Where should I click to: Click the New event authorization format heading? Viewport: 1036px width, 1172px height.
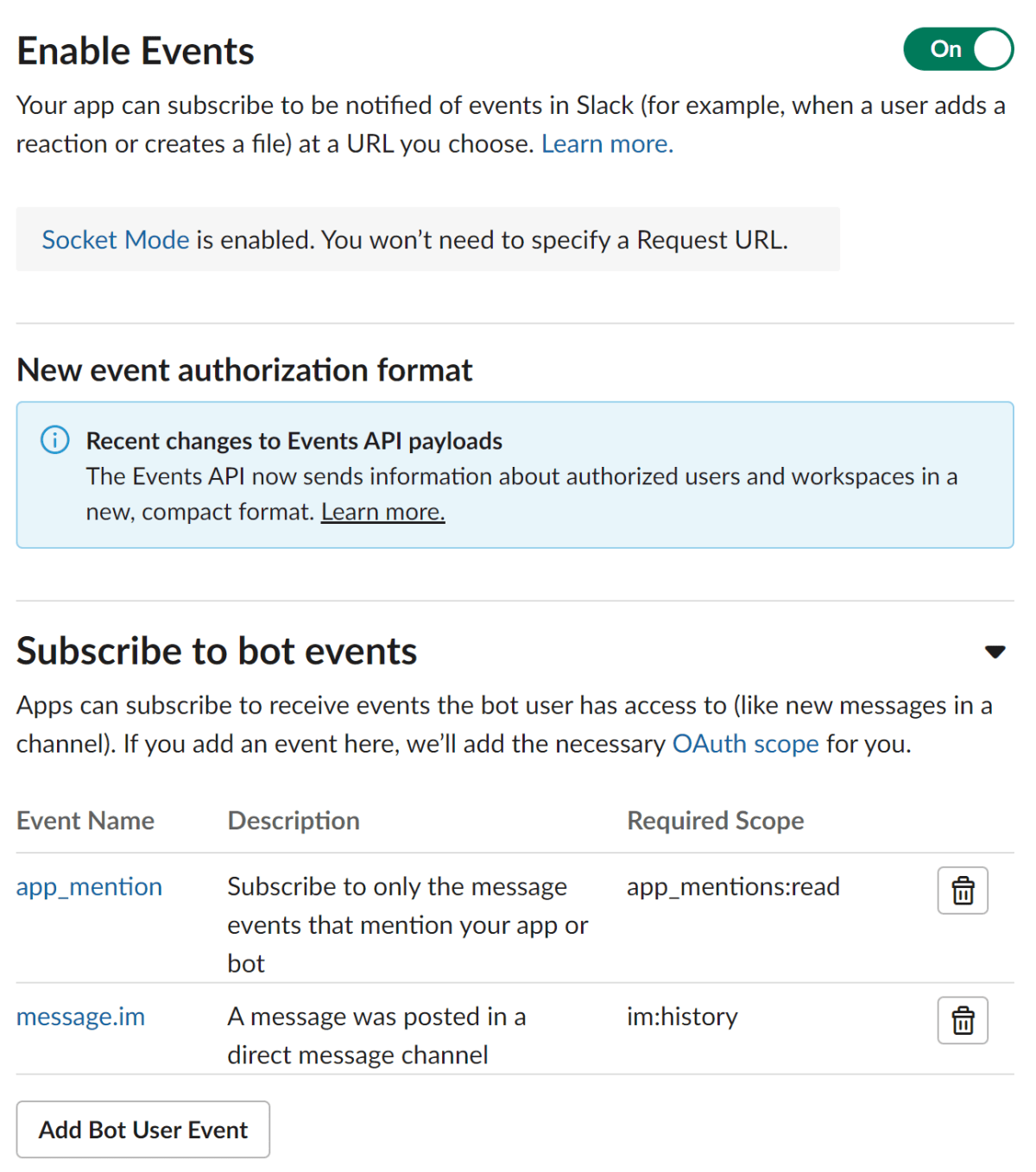(x=244, y=370)
